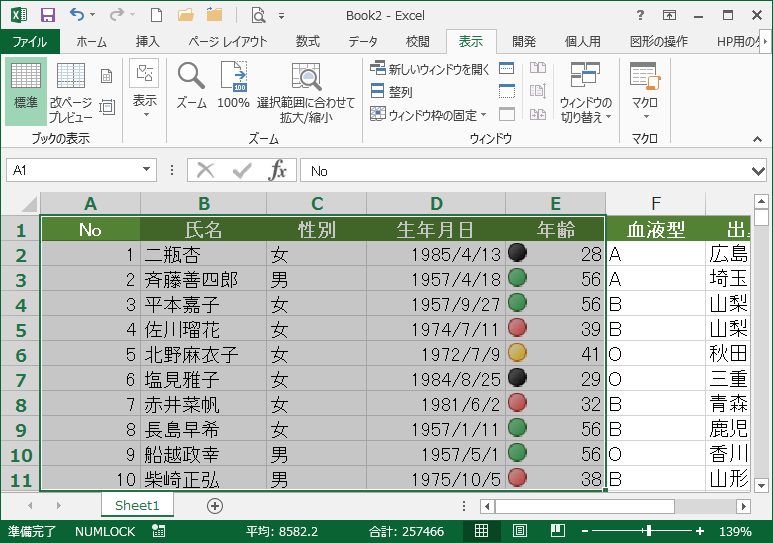Image resolution: width=773 pixels, height=543 pixels.
Task: Click the Page Layout view icon in status bar
Action: coord(520,531)
